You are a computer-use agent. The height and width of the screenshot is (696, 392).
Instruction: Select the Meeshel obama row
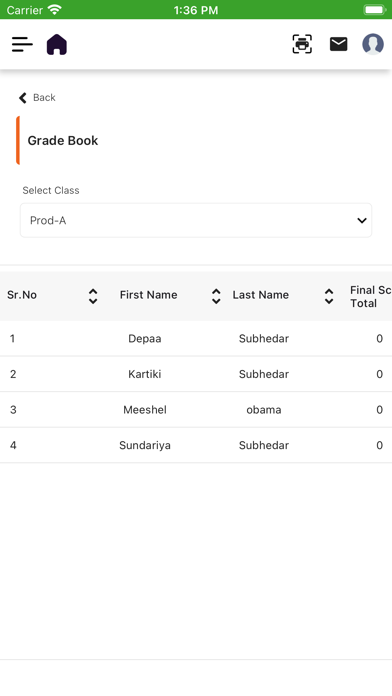tap(196, 409)
